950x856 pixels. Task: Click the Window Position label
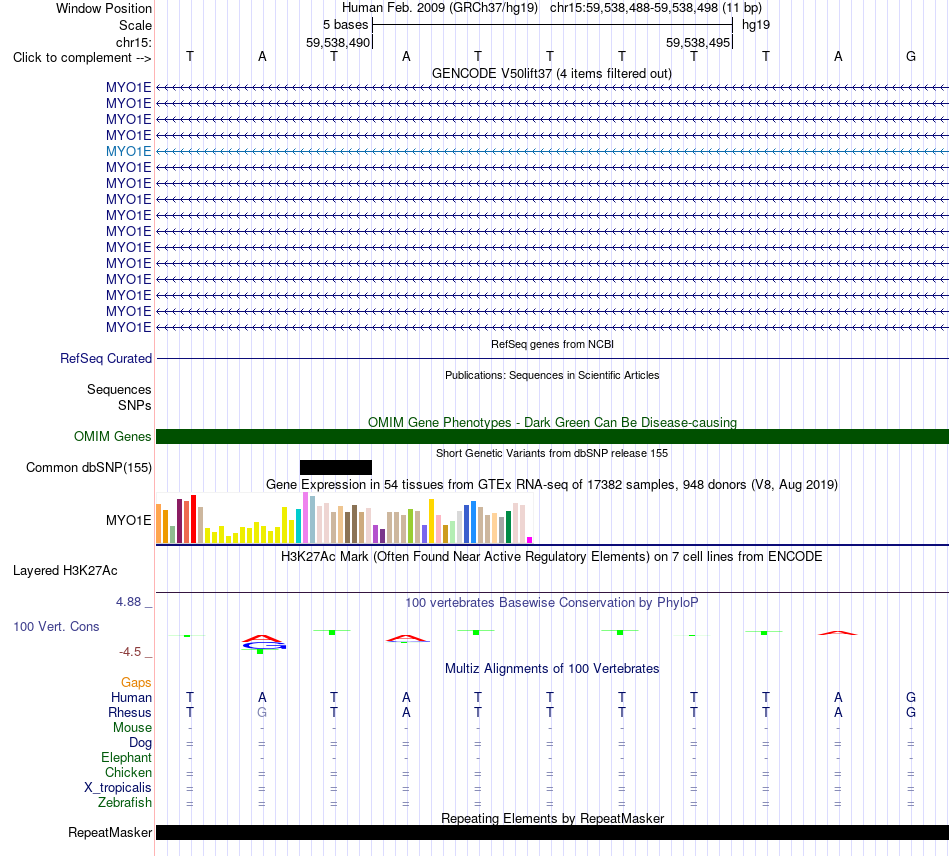click(x=104, y=8)
